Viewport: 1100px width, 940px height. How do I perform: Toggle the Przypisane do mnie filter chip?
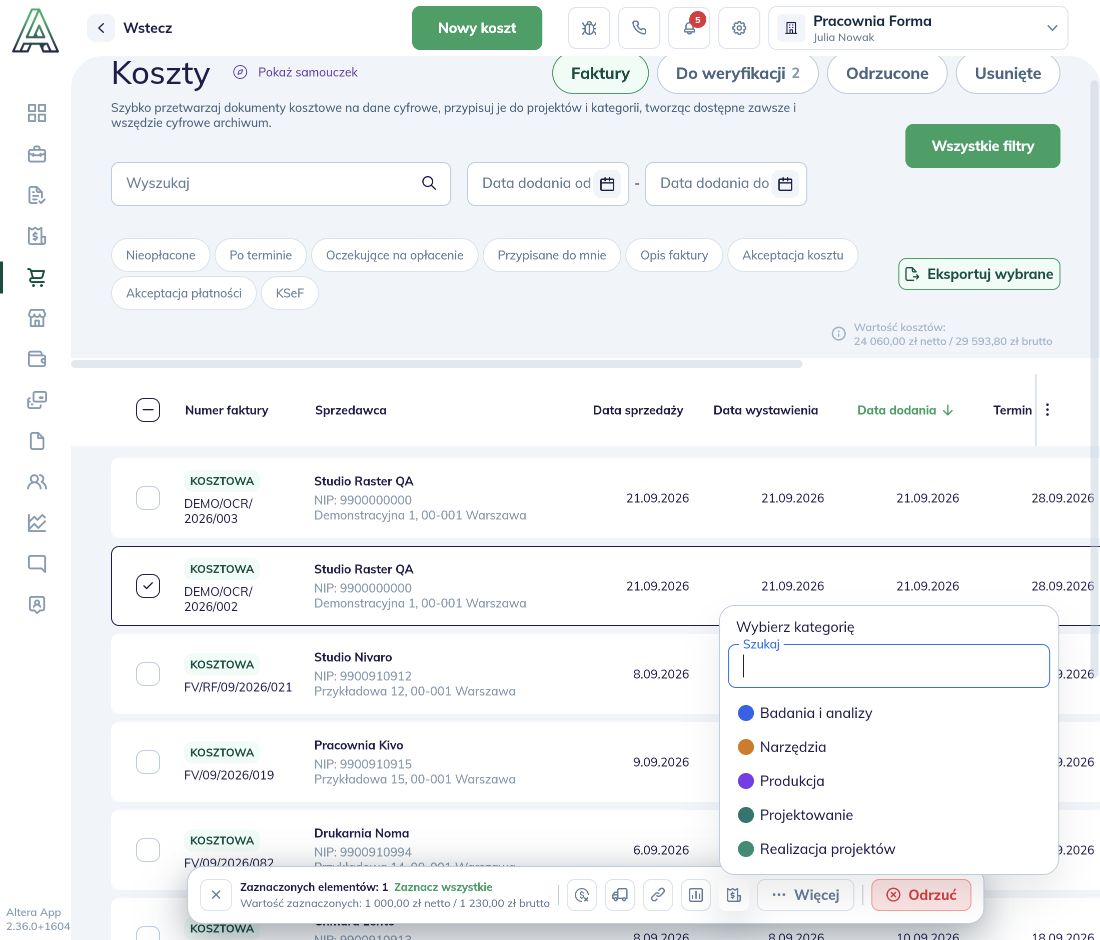tap(551, 255)
